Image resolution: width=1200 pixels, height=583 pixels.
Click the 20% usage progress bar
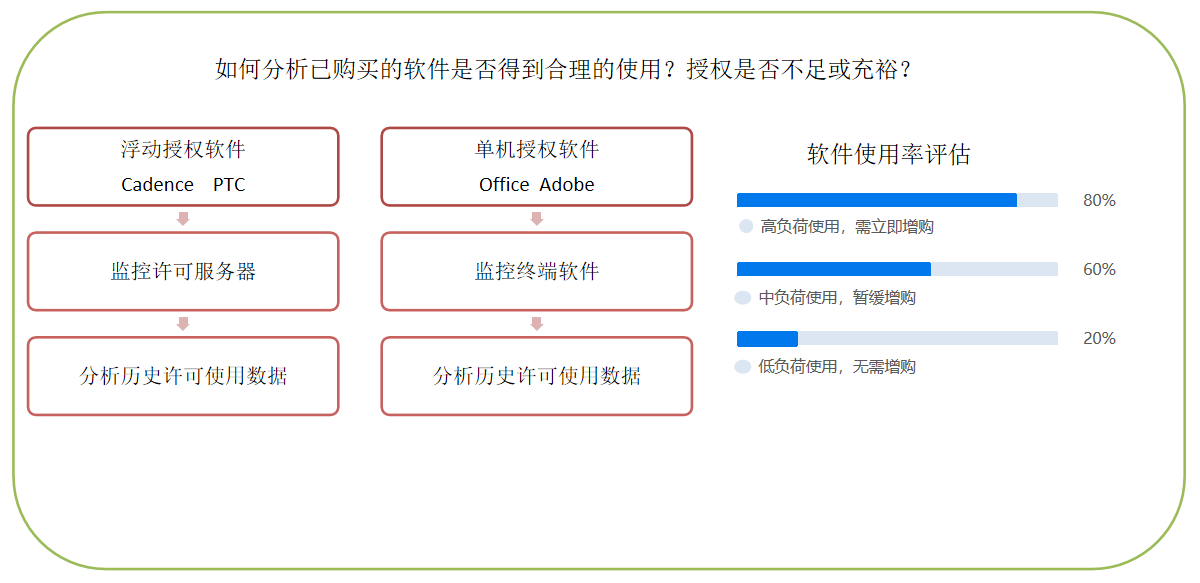[x=897, y=338]
